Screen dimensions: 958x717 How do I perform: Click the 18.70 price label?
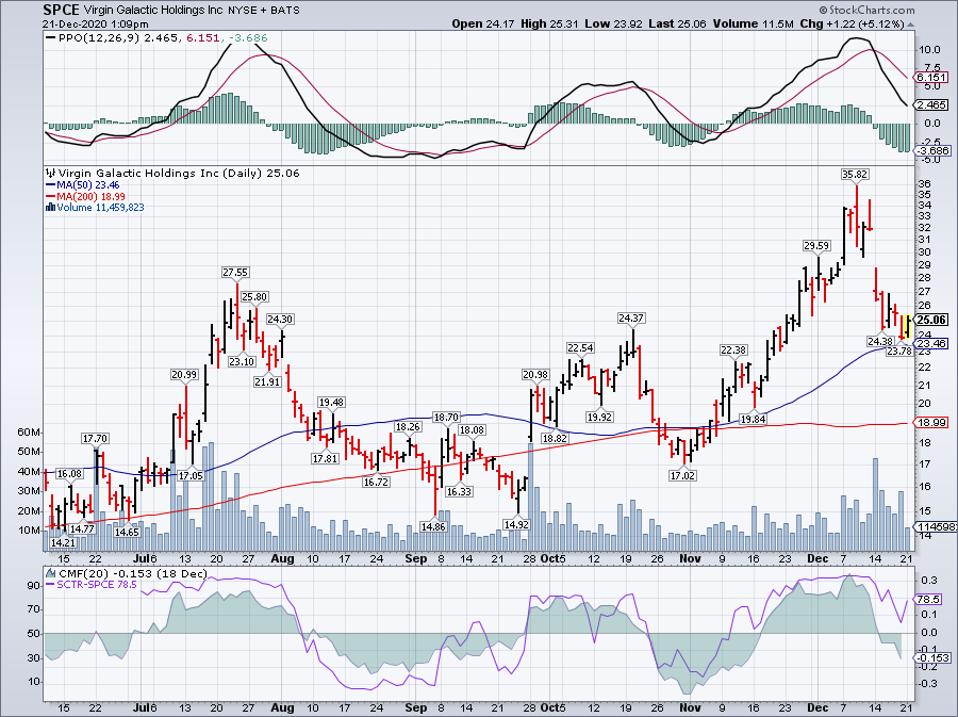tap(446, 417)
